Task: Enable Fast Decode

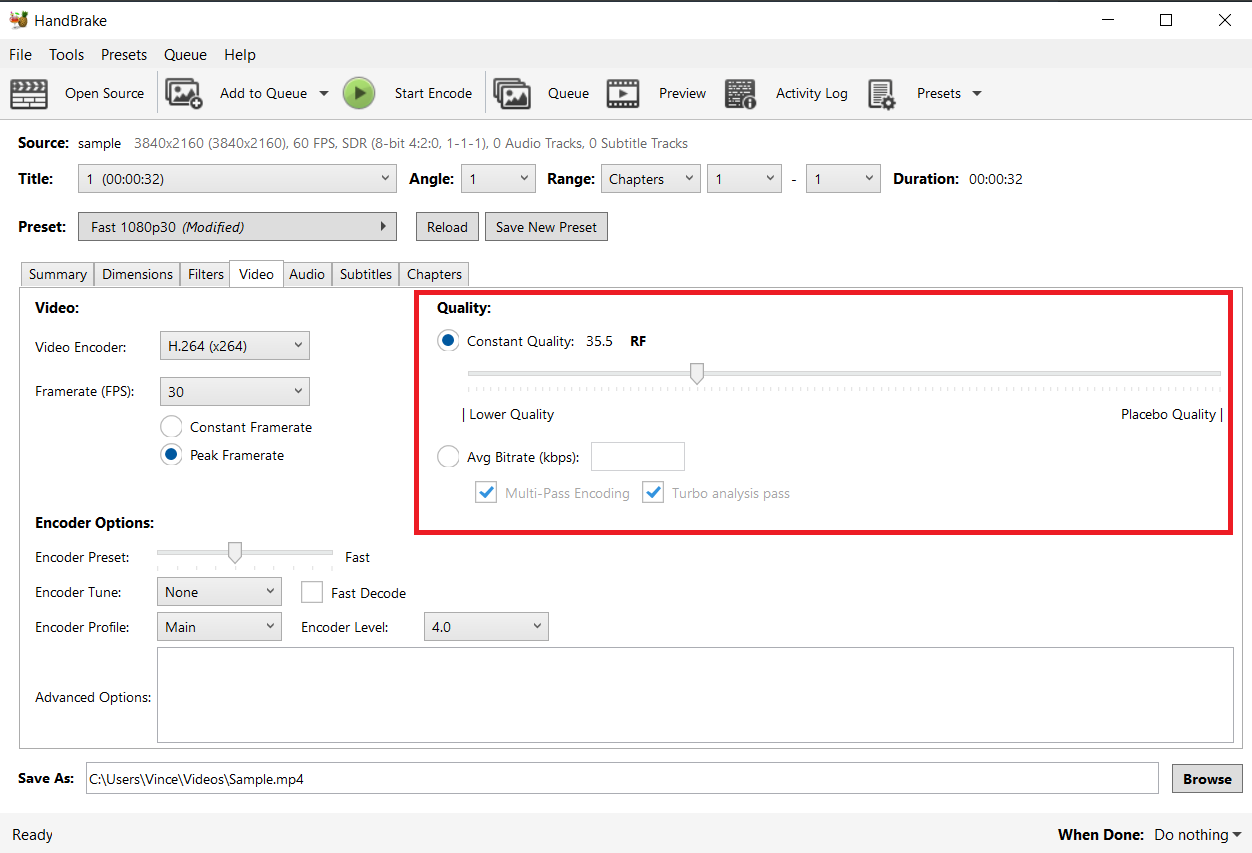Action: (312, 592)
